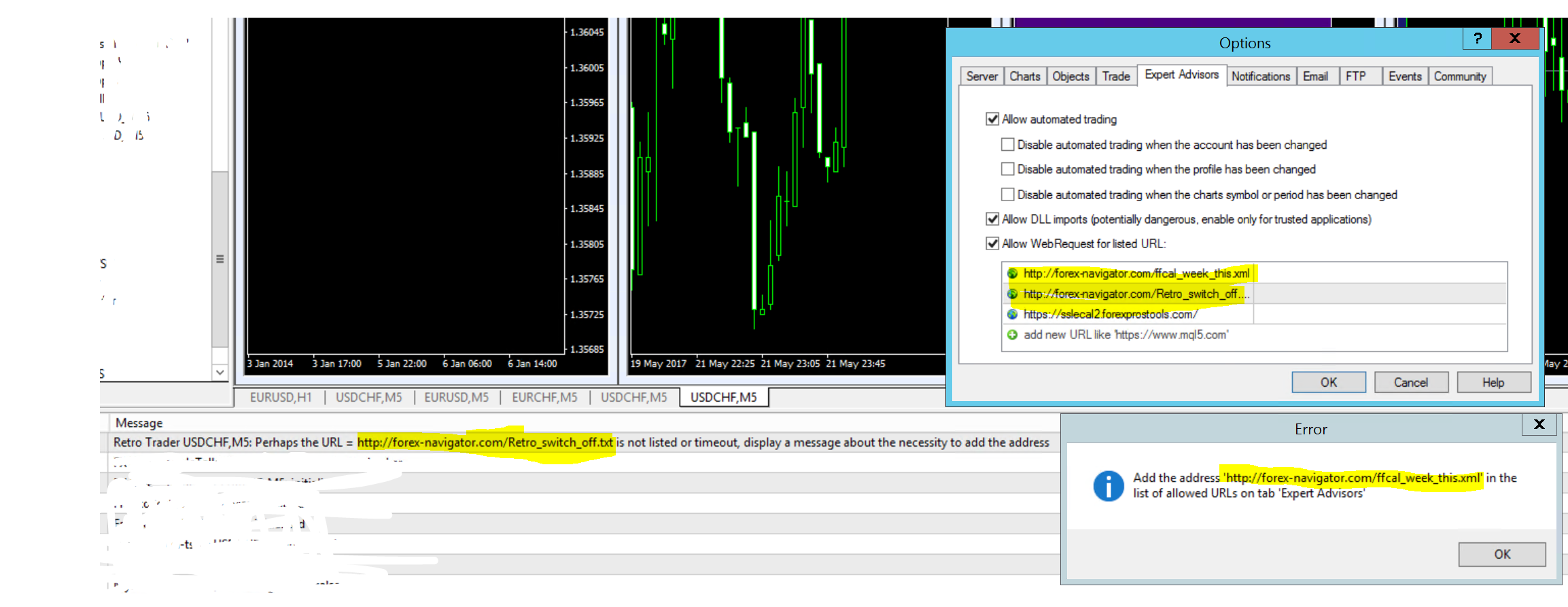Image resolution: width=1568 pixels, height=607 pixels.
Task: Click the 1.35685 price label on chart axis
Action: (587, 349)
